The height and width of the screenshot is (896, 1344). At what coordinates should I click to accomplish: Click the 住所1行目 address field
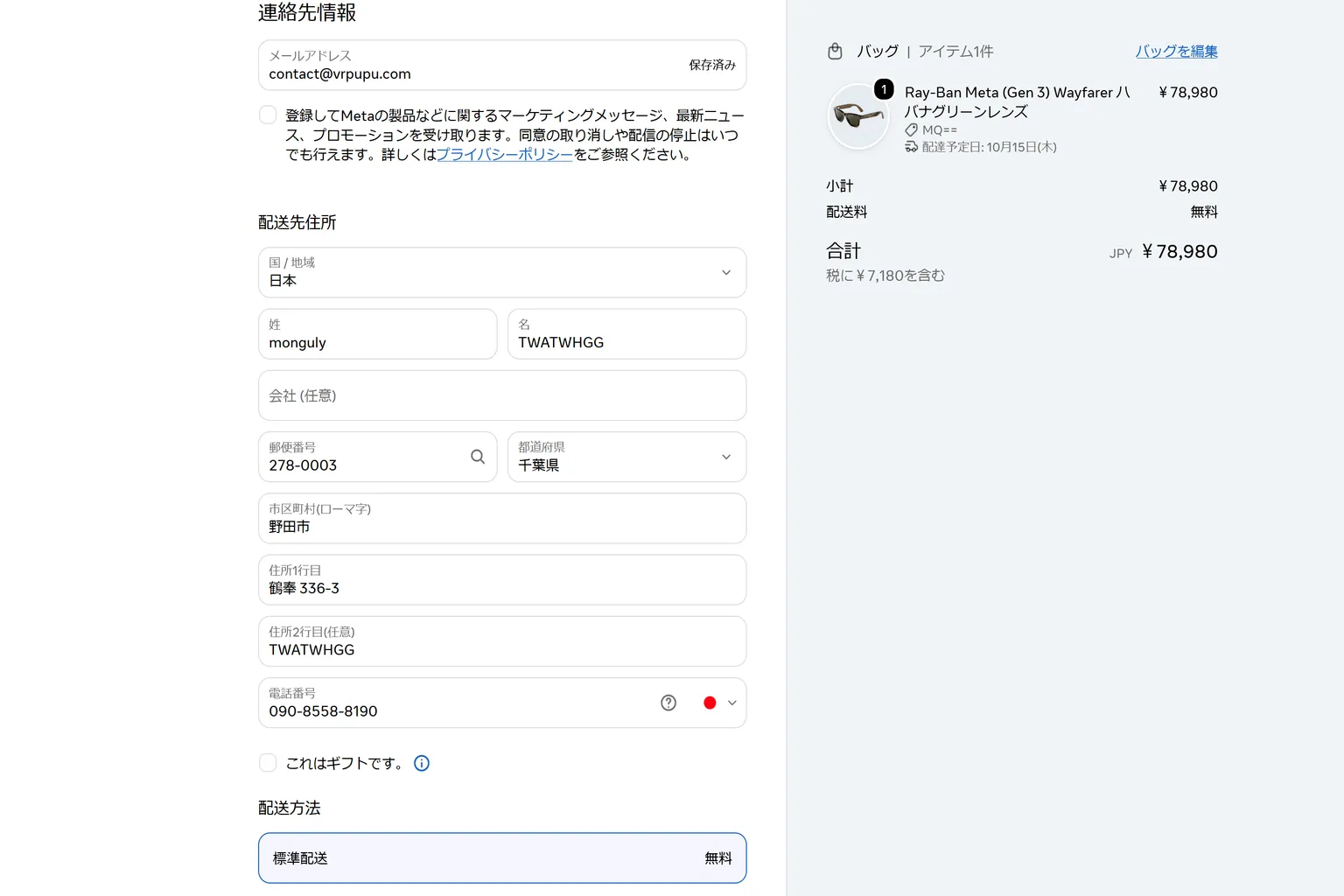(x=502, y=579)
